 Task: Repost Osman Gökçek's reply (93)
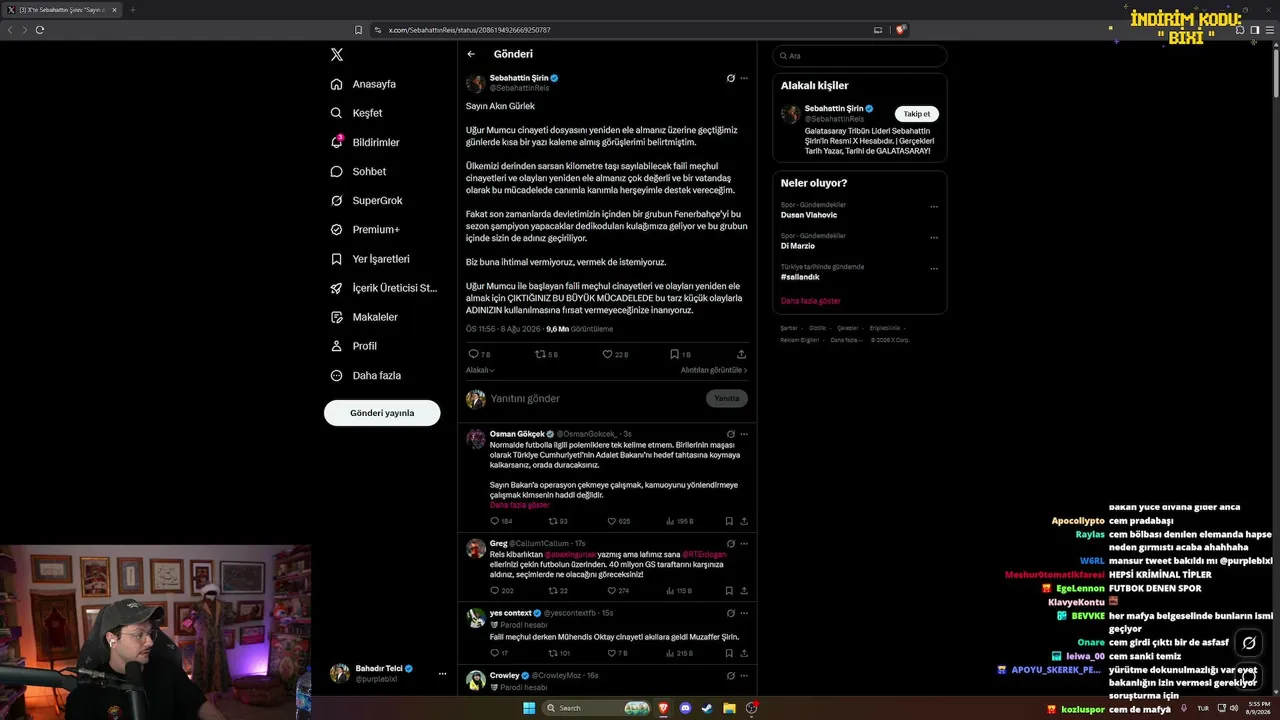558,521
